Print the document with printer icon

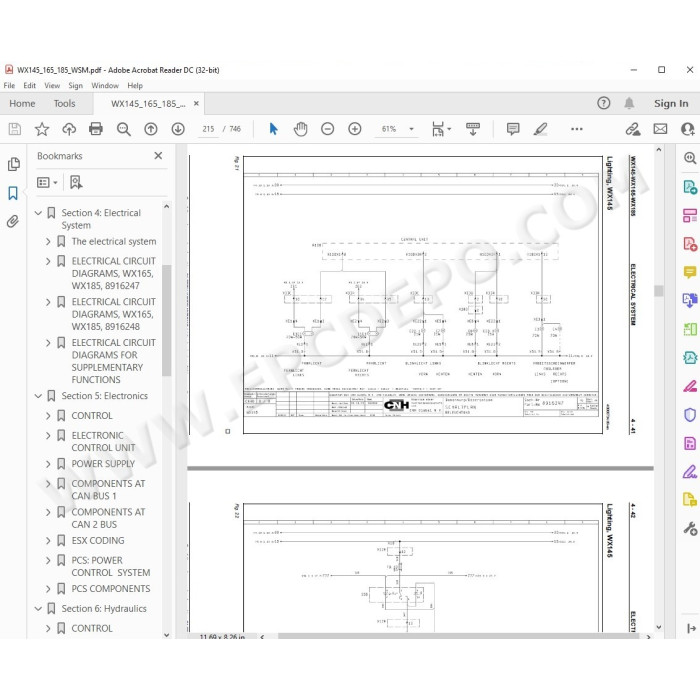click(x=96, y=129)
